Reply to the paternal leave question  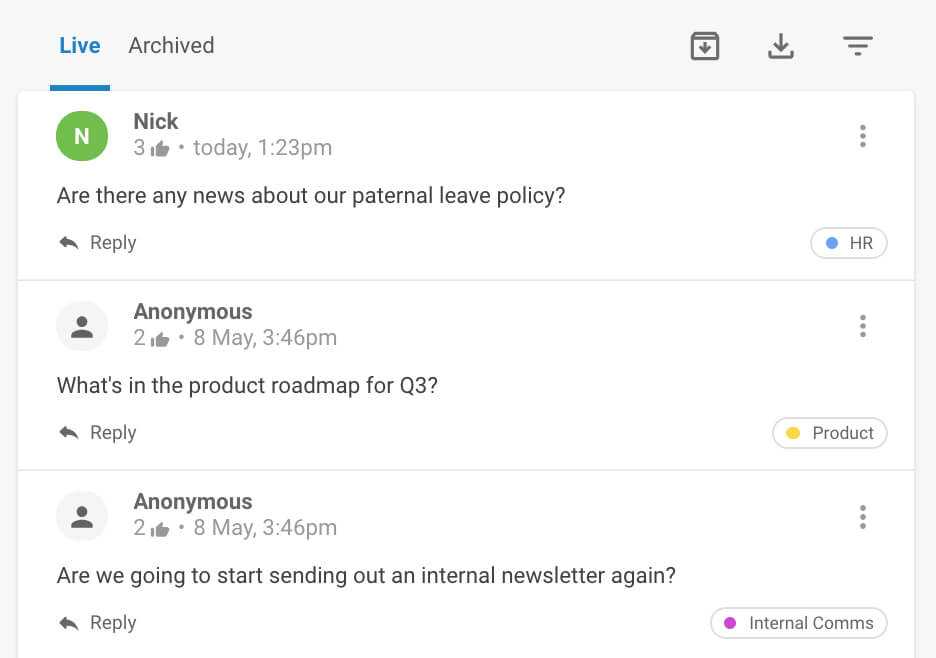[98, 243]
